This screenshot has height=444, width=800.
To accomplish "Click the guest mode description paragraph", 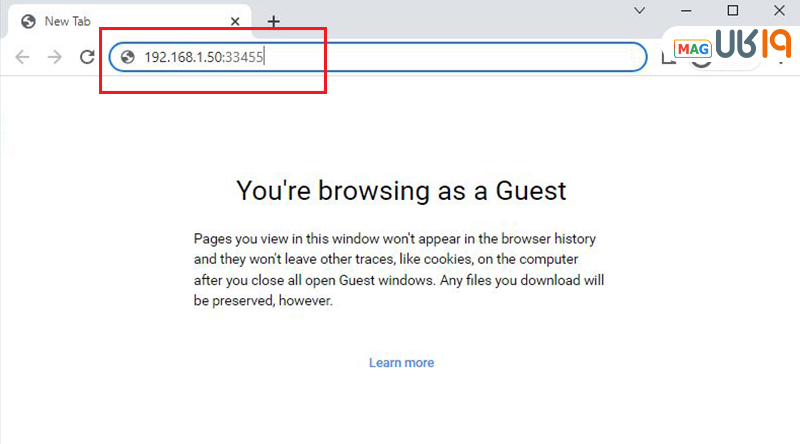I will click(399, 270).
